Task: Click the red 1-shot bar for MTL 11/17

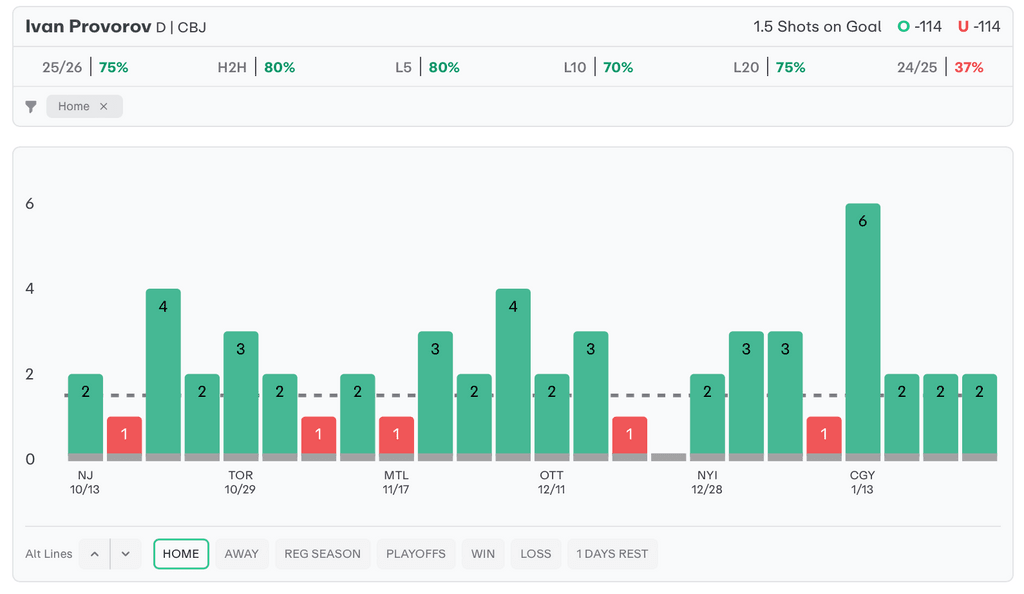Action: tap(396, 437)
